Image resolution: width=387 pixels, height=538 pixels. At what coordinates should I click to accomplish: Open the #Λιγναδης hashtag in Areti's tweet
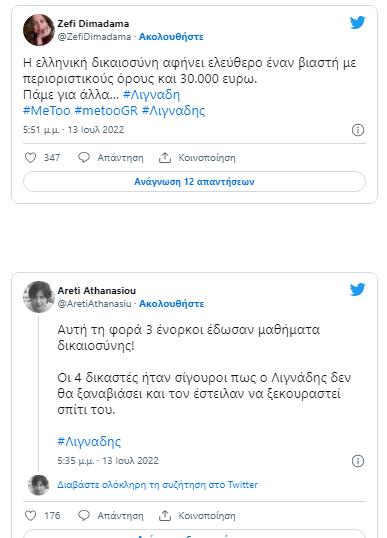tap(89, 442)
